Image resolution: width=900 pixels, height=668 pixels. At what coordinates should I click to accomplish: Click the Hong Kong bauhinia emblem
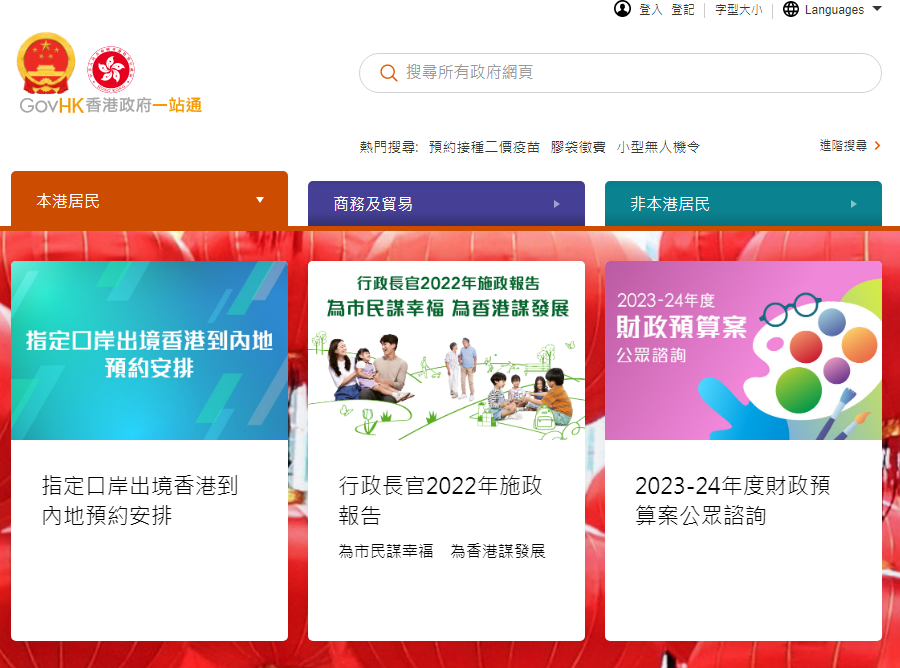(111, 69)
